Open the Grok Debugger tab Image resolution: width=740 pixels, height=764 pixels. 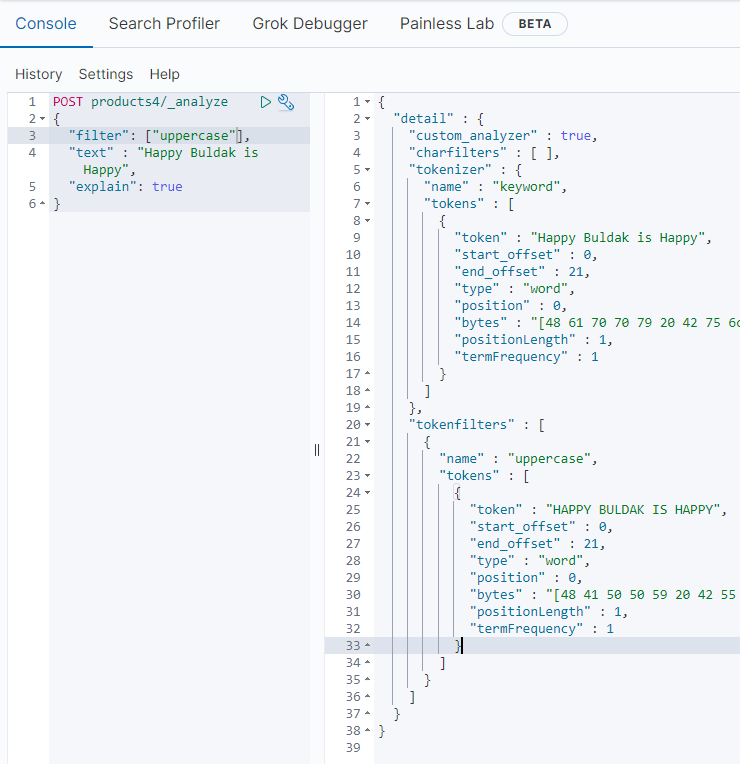coord(309,23)
